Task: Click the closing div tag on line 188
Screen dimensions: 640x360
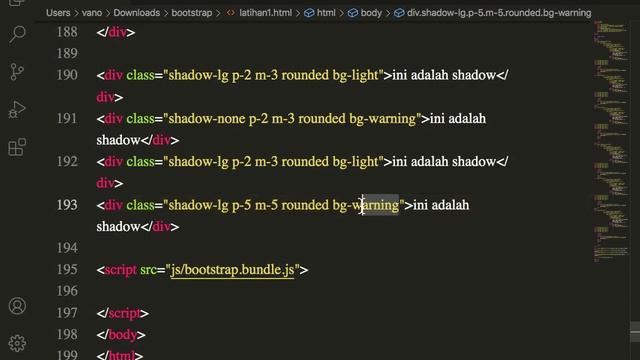Action: pos(116,32)
